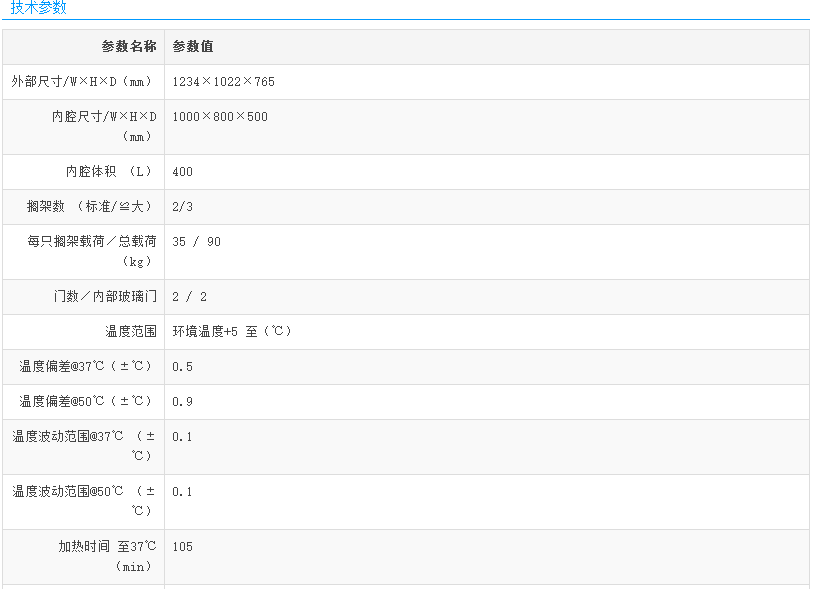Image resolution: width=819 pixels, height=589 pixels.
Task: Click the 外部尺寸/W×H×D label cell
Action: click(83, 82)
